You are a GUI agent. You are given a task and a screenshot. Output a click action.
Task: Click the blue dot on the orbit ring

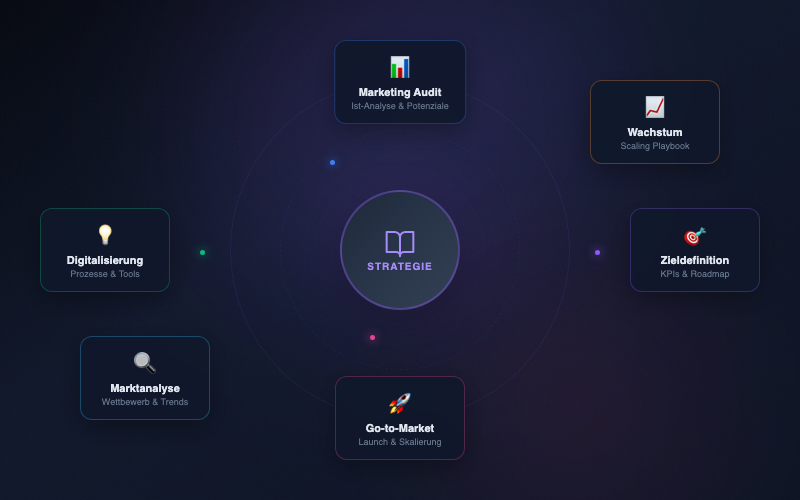click(x=332, y=162)
